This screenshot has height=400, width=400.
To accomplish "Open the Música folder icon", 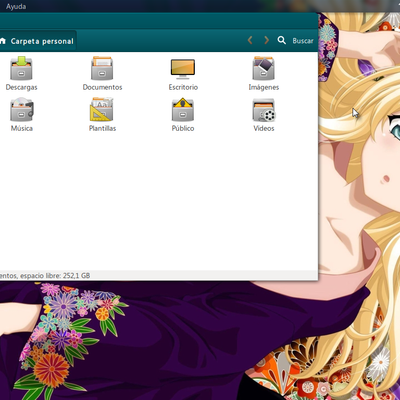I will [x=22, y=109].
